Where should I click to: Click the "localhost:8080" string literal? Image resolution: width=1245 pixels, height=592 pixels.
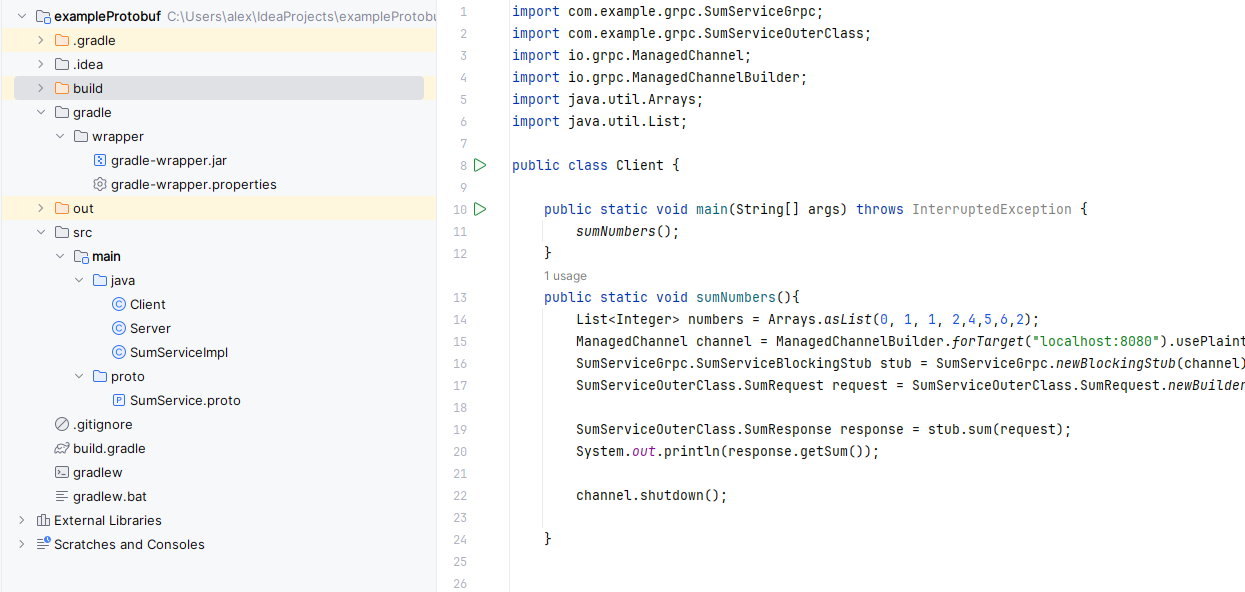1096,342
